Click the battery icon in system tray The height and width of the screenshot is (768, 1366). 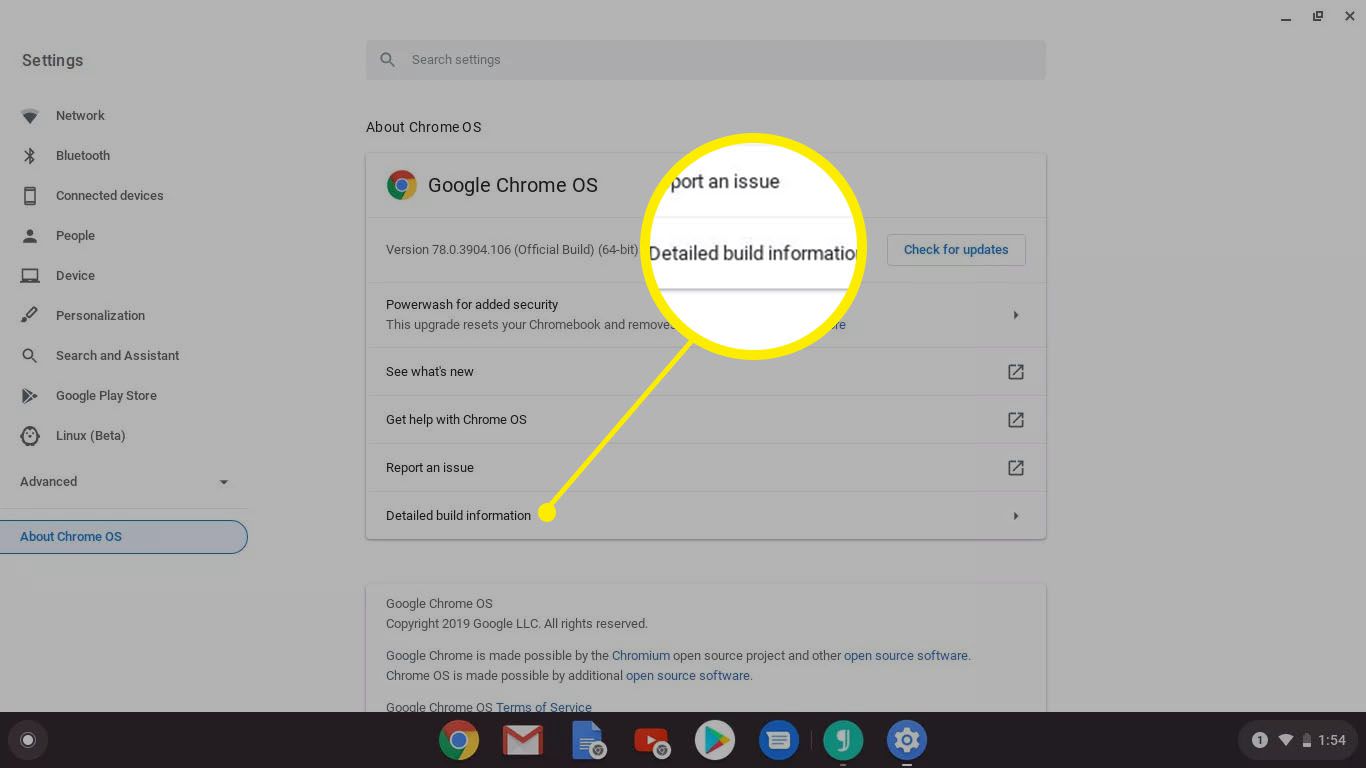[1307, 740]
